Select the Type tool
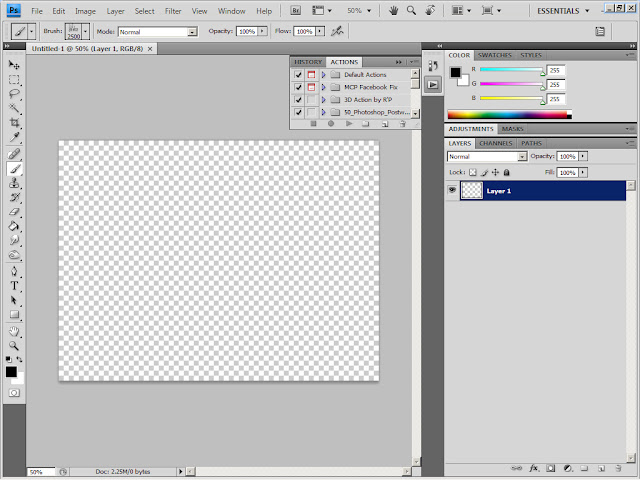 [14, 286]
